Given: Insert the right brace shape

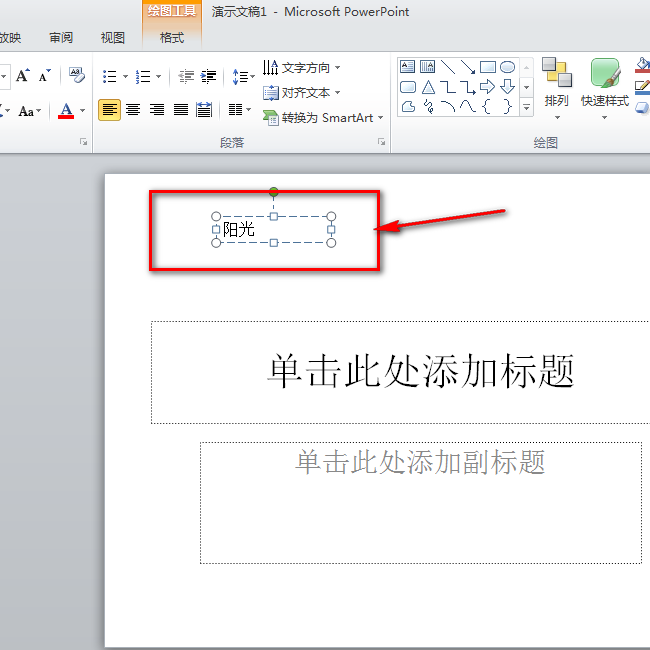Looking at the screenshot, I should [507, 107].
